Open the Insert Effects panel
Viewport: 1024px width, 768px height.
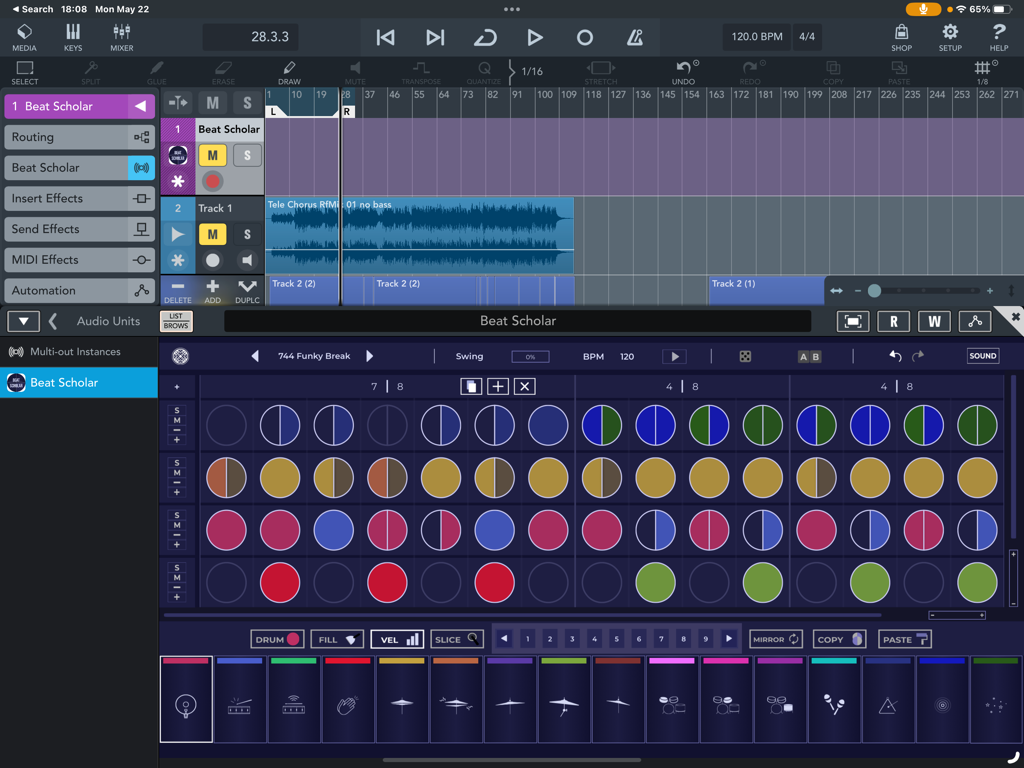[79, 198]
